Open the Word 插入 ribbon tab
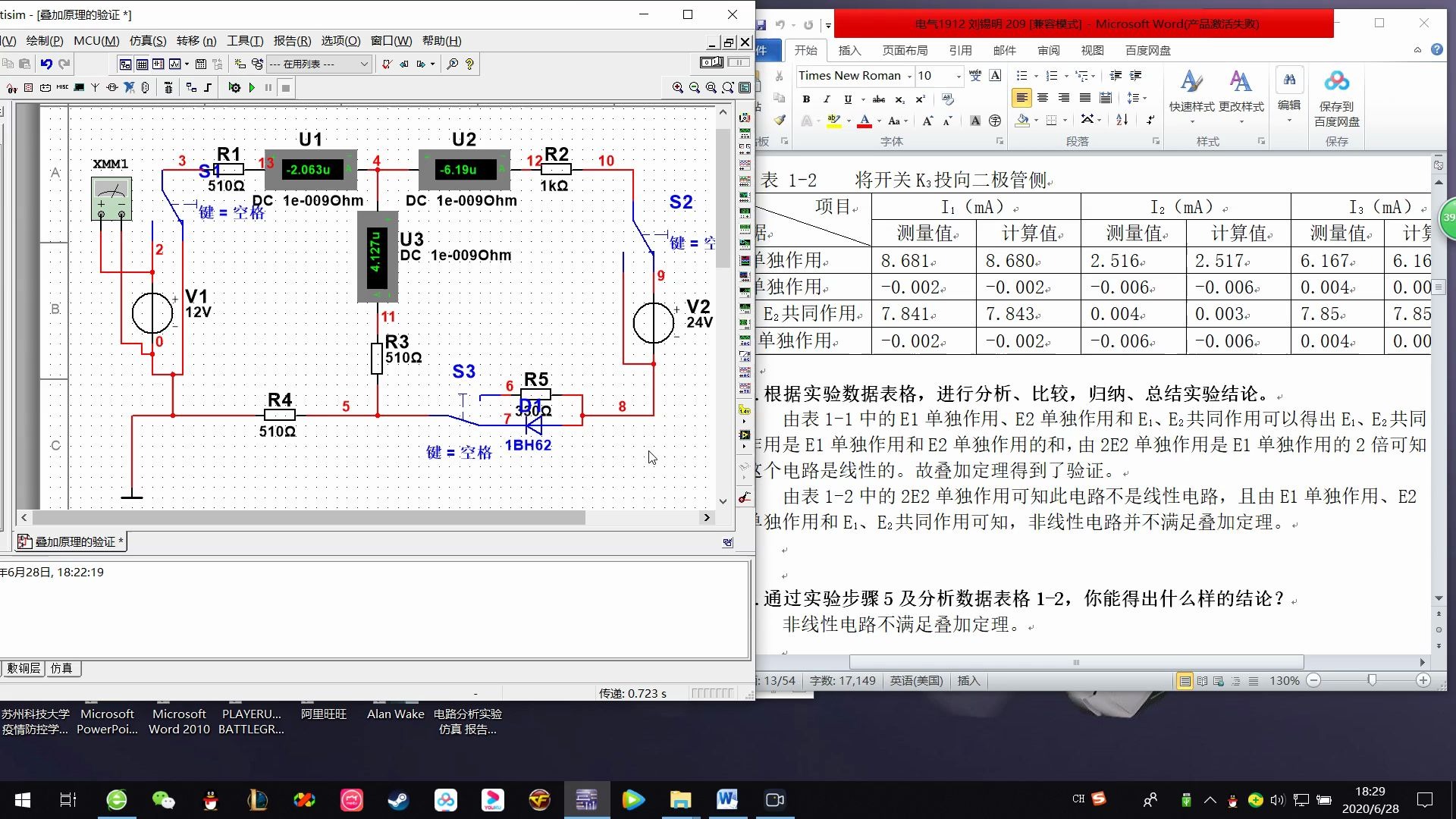Image resolution: width=1456 pixels, height=819 pixels. (849, 51)
